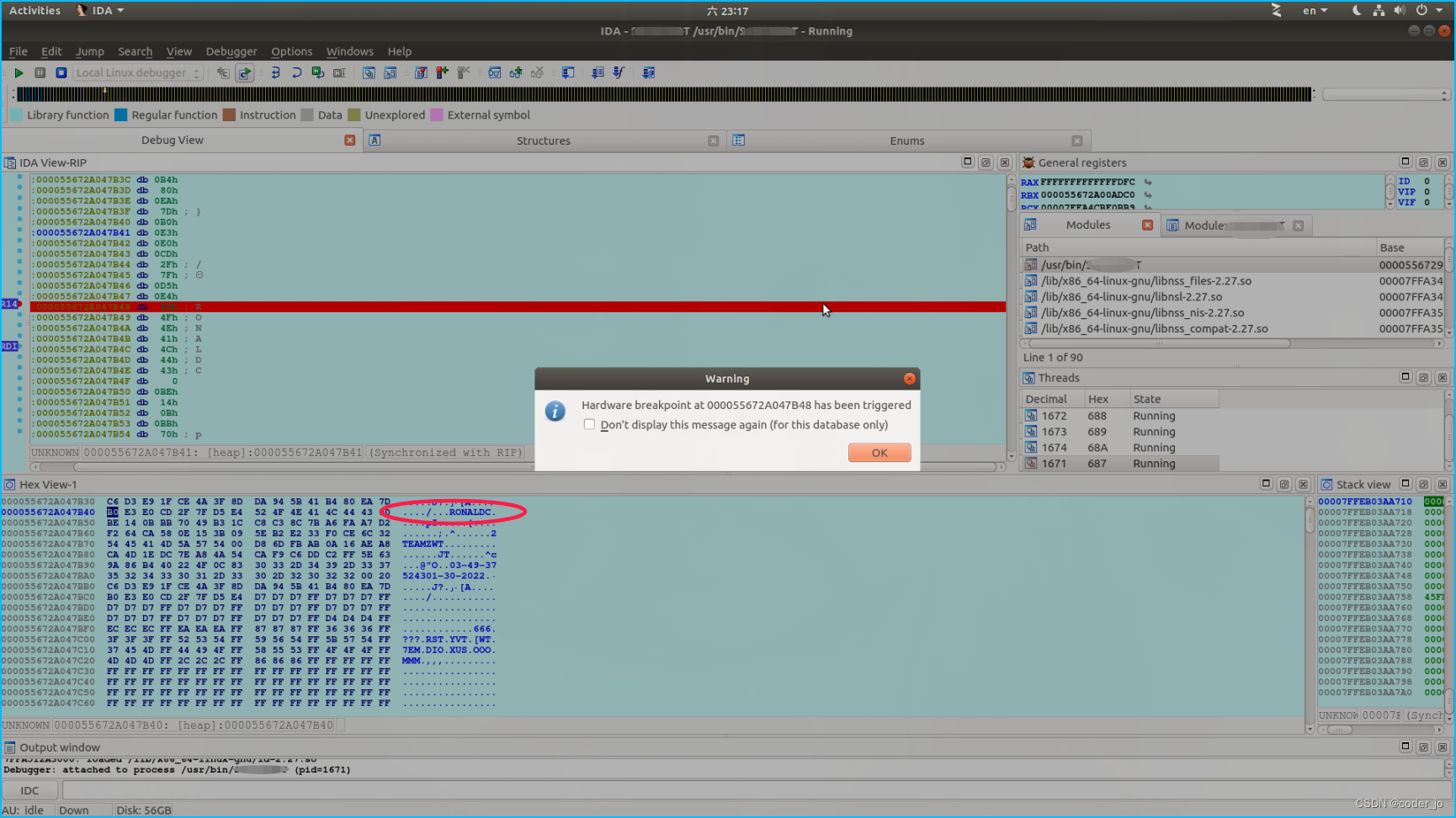Image resolution: width=1456 pixels, height=818 pixels.
Task: Click the IDC button beside command input
Action: pyautogui.click(x=29, y=790)
